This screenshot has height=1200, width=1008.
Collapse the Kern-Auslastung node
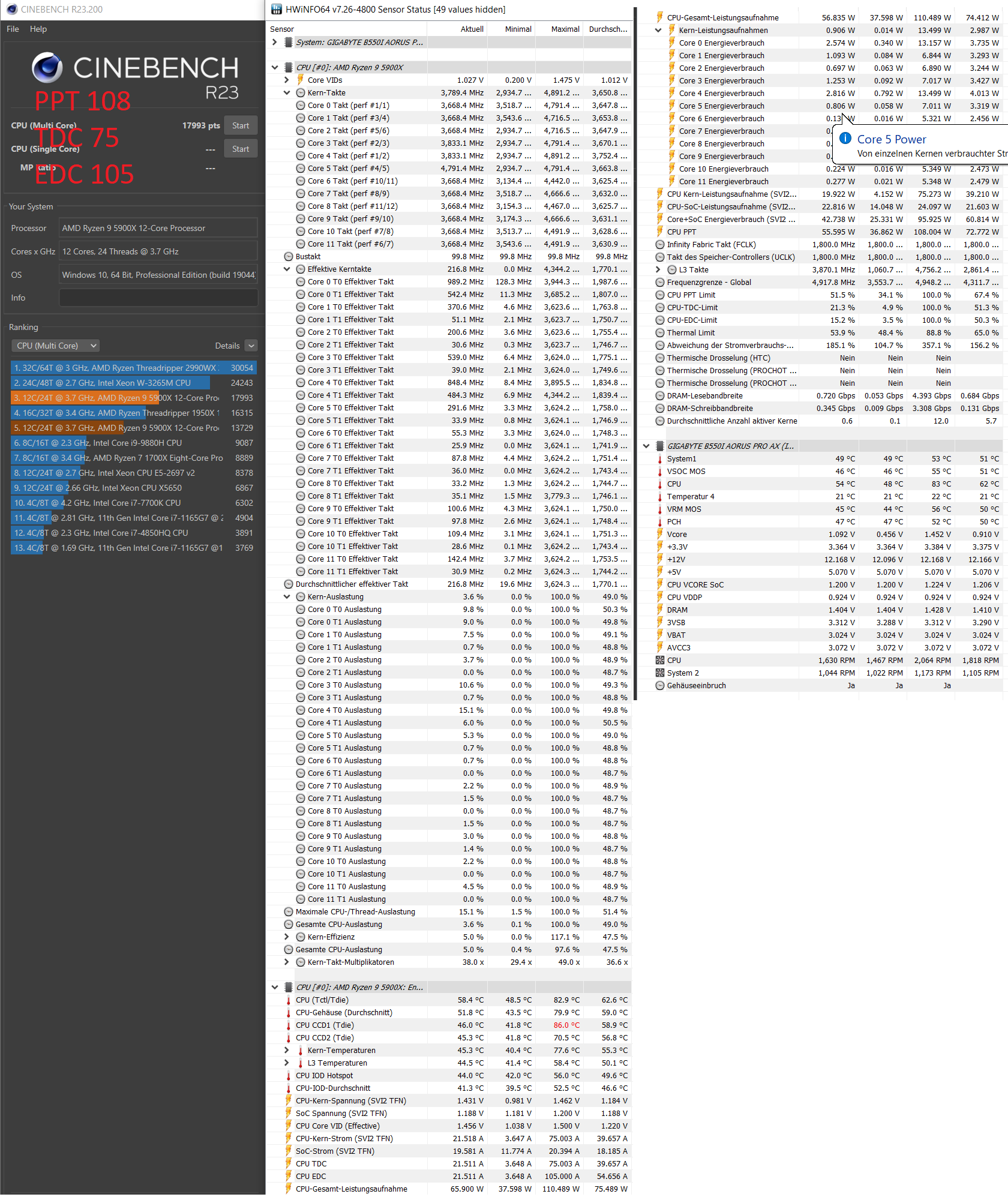287,596
